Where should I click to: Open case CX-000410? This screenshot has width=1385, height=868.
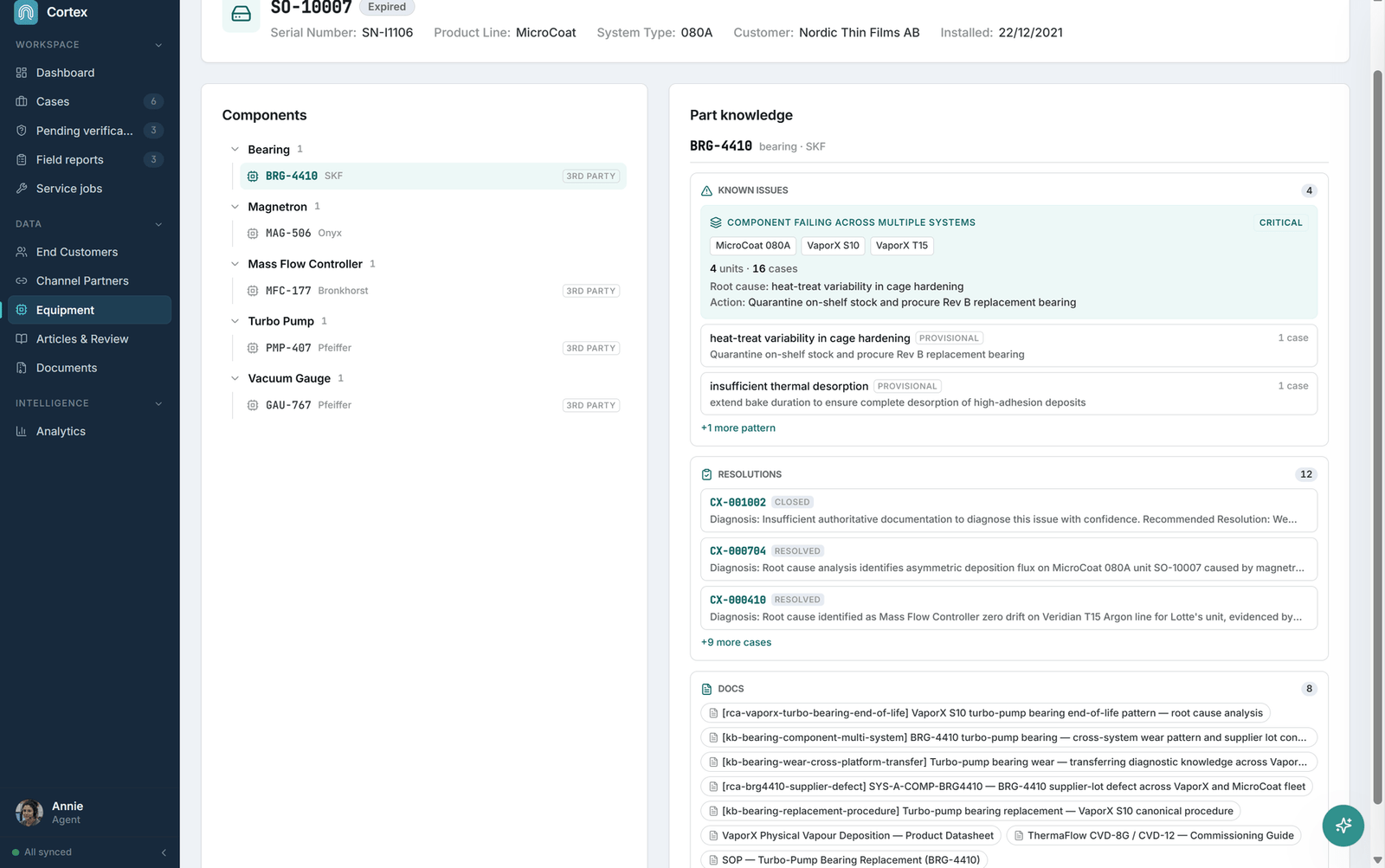click(x=1008, y=608)
